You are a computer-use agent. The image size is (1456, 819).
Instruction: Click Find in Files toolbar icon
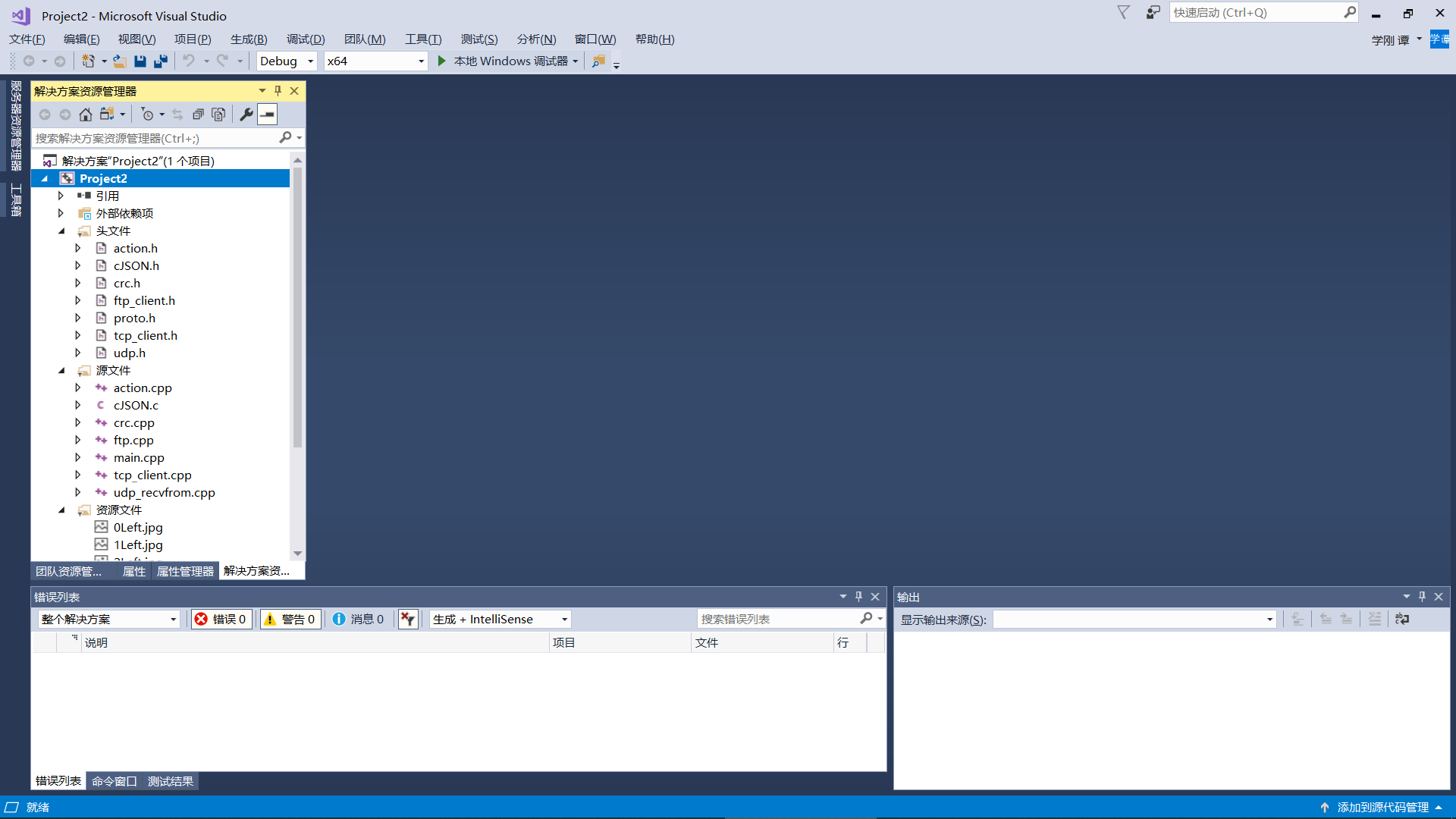click(598, 61)
